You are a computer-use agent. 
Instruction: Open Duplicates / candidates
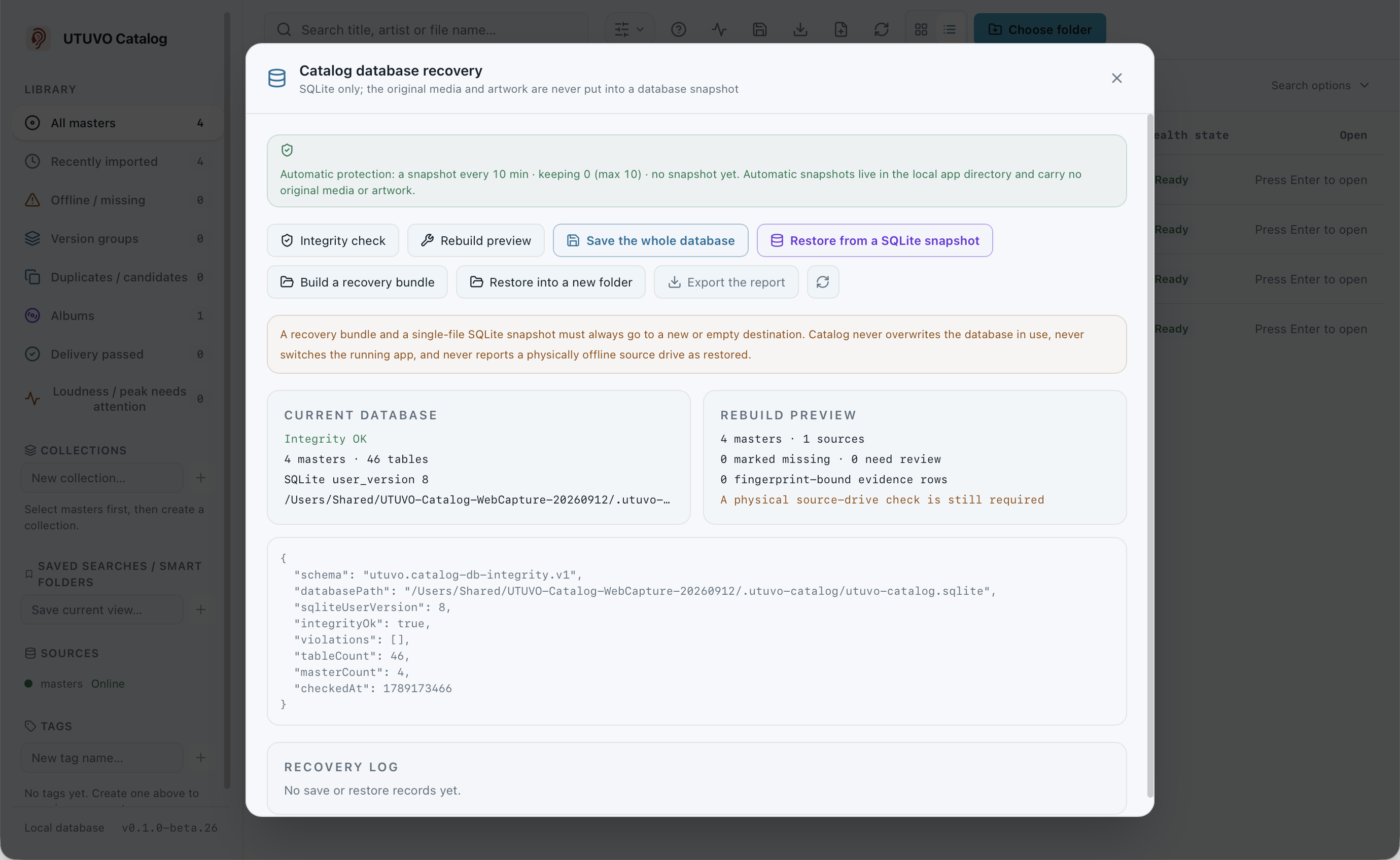click(x=117, y=277)
